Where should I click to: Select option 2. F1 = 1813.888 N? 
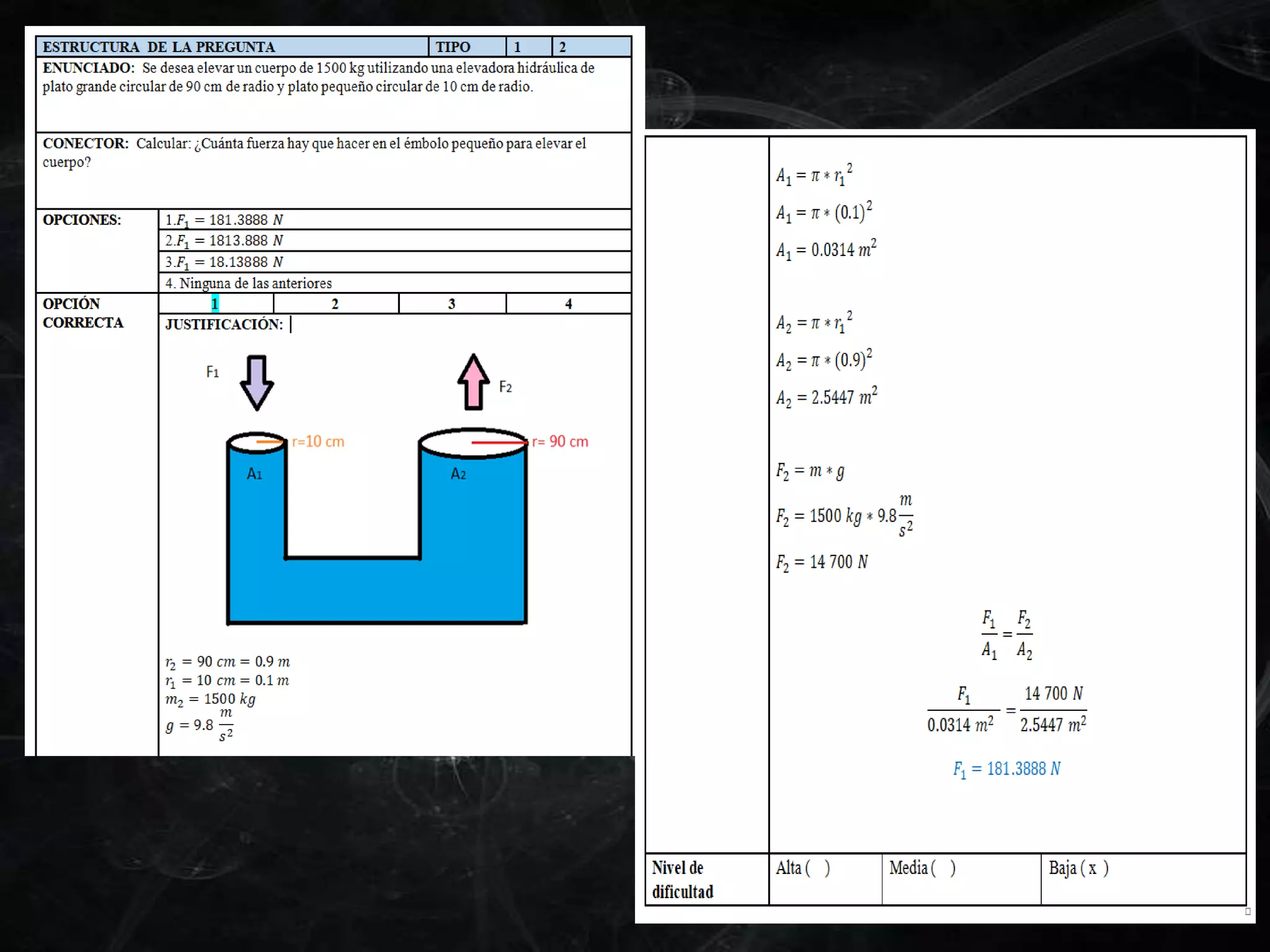(224, 240)
